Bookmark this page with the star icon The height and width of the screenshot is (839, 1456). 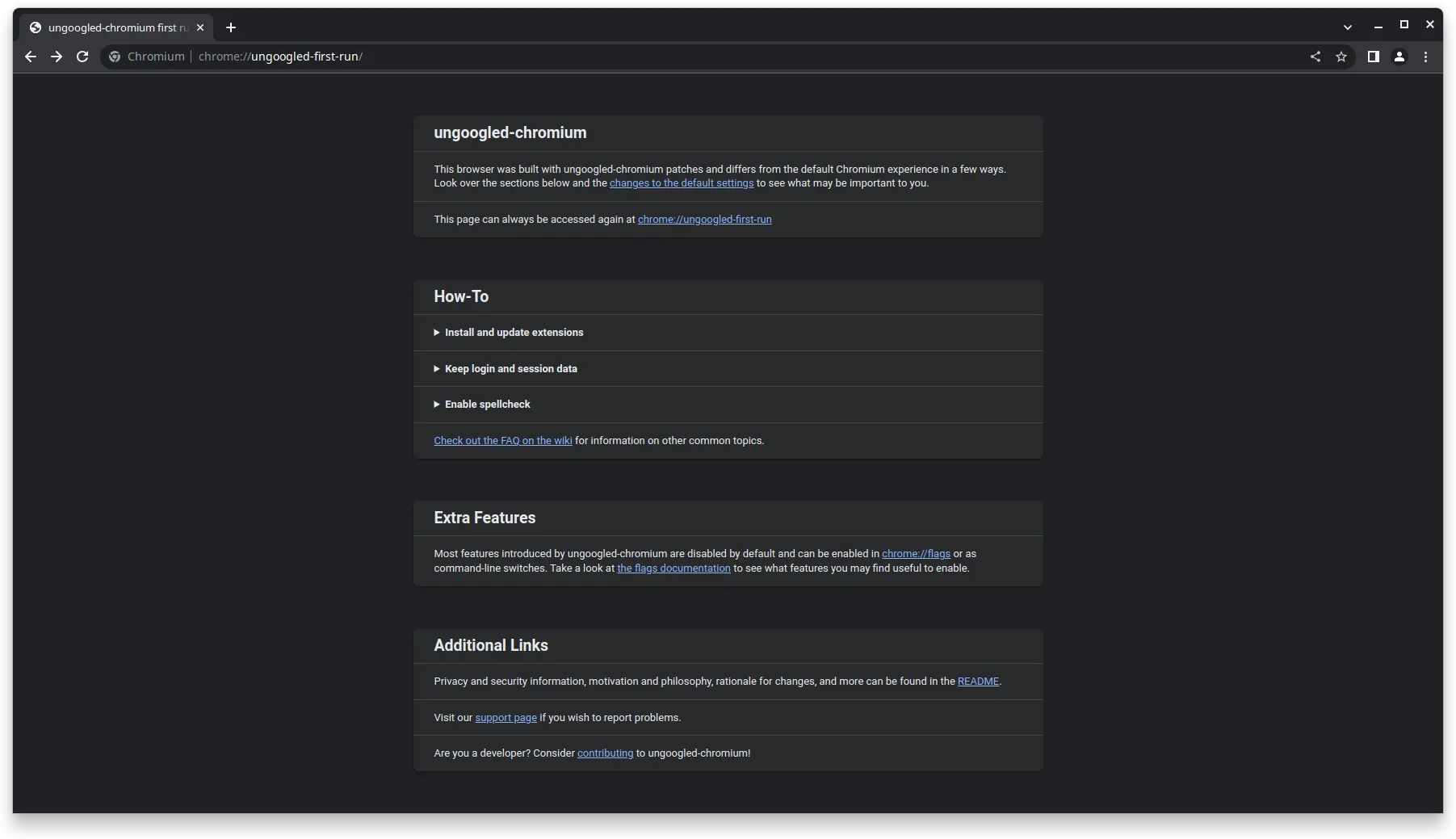pos(1341,57)
